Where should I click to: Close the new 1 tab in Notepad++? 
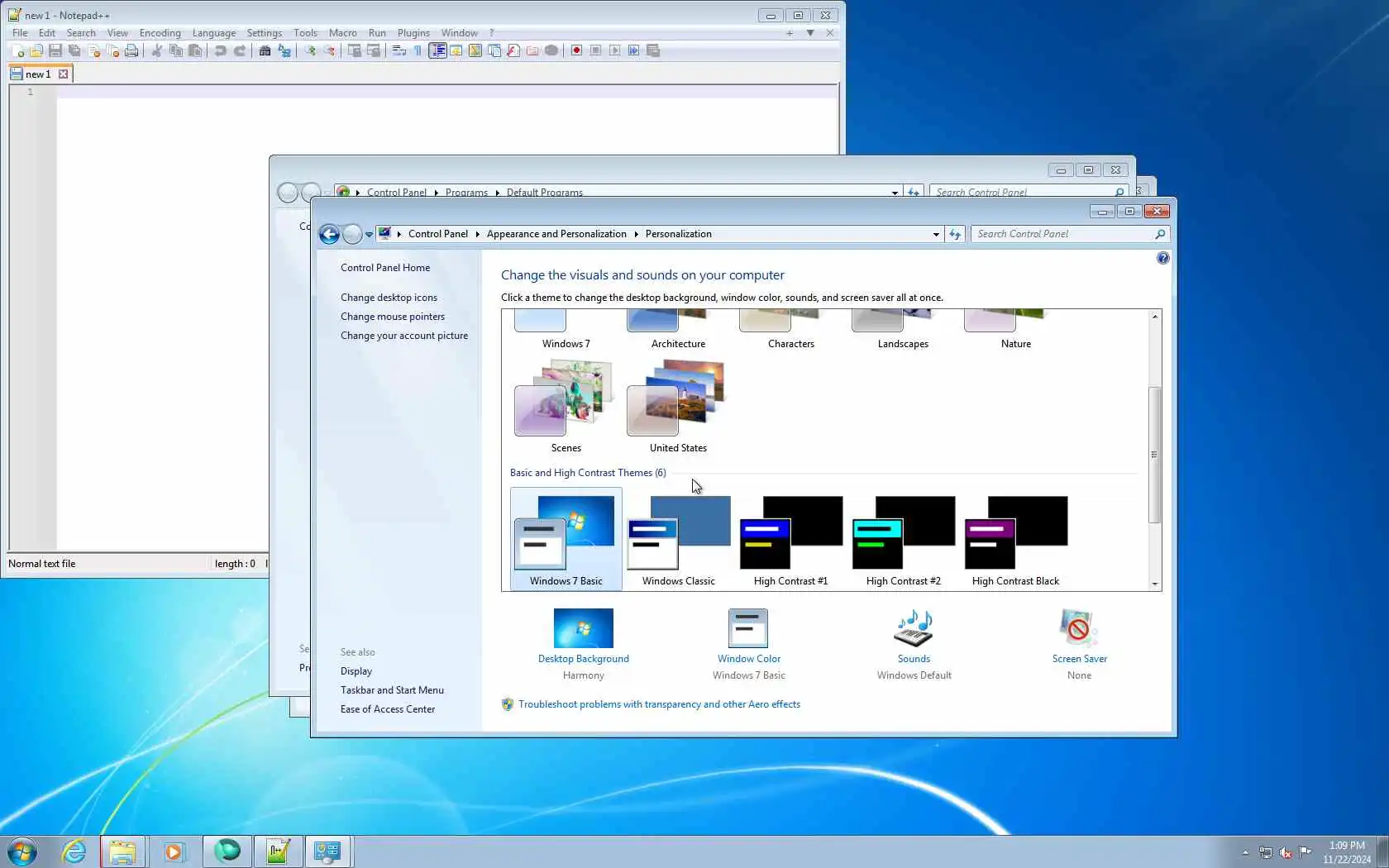(63, 74)
